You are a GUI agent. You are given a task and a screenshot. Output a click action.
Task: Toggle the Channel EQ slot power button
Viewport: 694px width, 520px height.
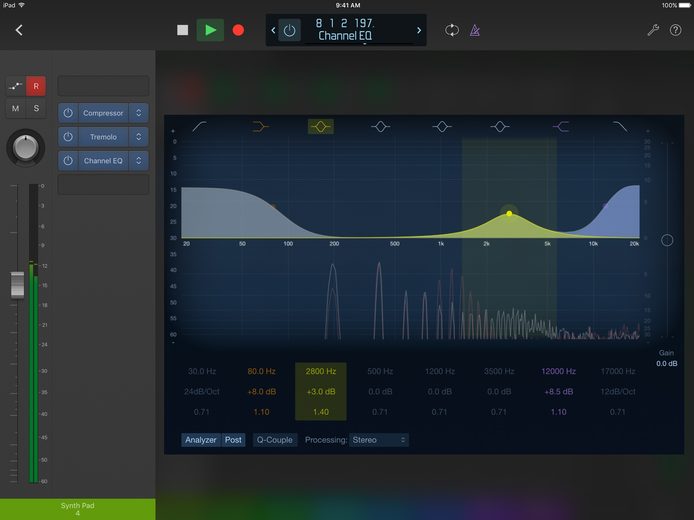click(68, 161)
